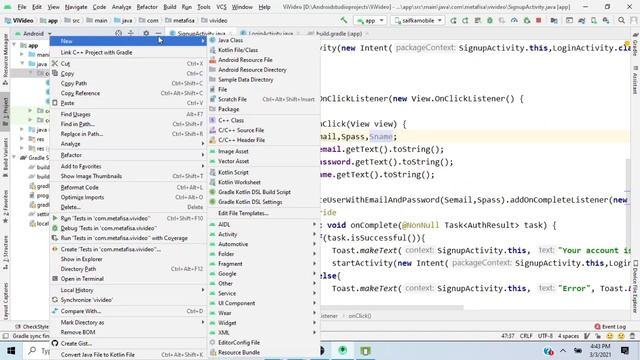Expand the Folder submenu
The height and width of the screenshot is (360, 640).
point(263,254)
